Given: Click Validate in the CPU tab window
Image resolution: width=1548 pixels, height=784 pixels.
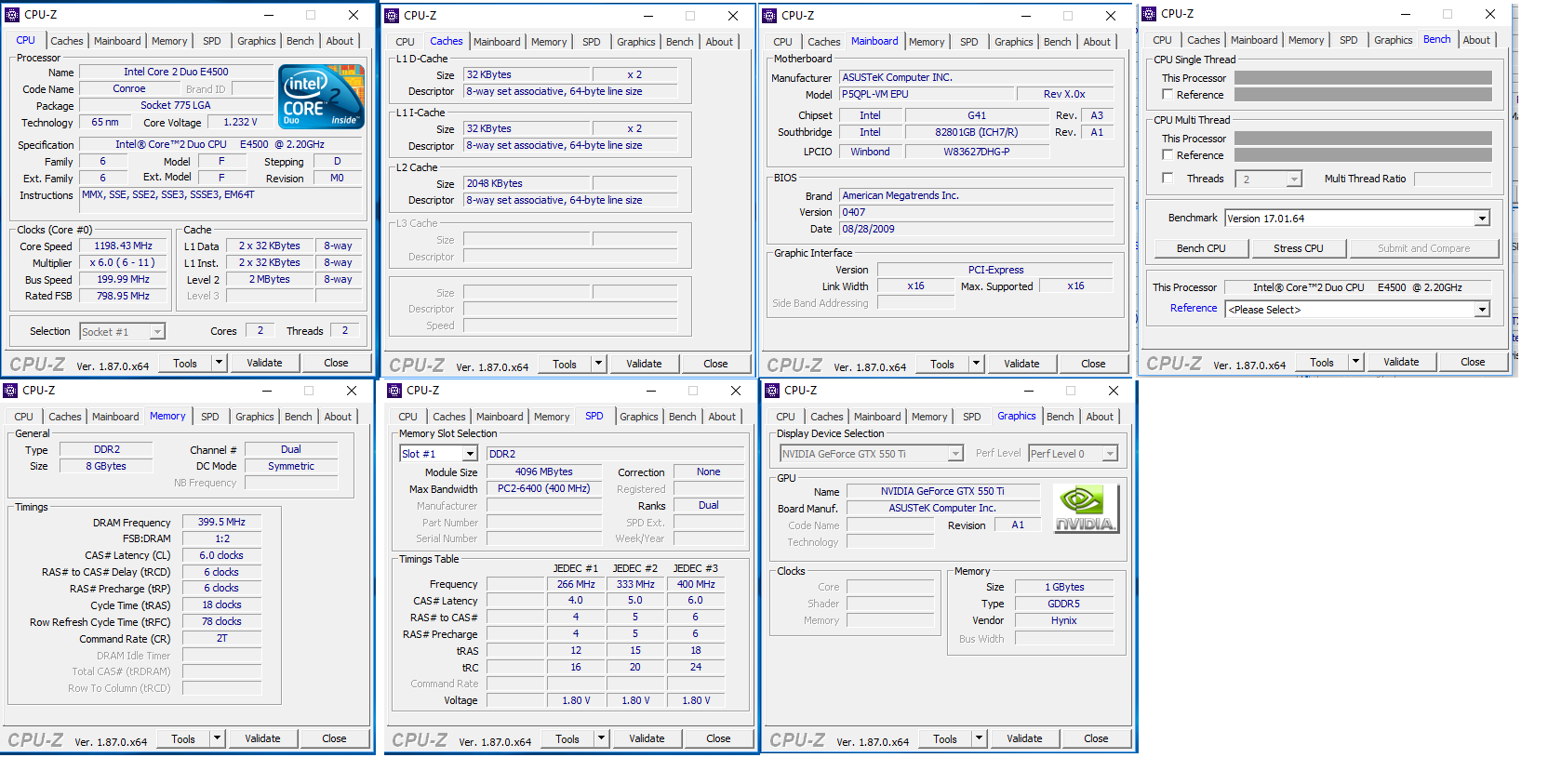Looking at the screenshot, I should click(264, 363).
